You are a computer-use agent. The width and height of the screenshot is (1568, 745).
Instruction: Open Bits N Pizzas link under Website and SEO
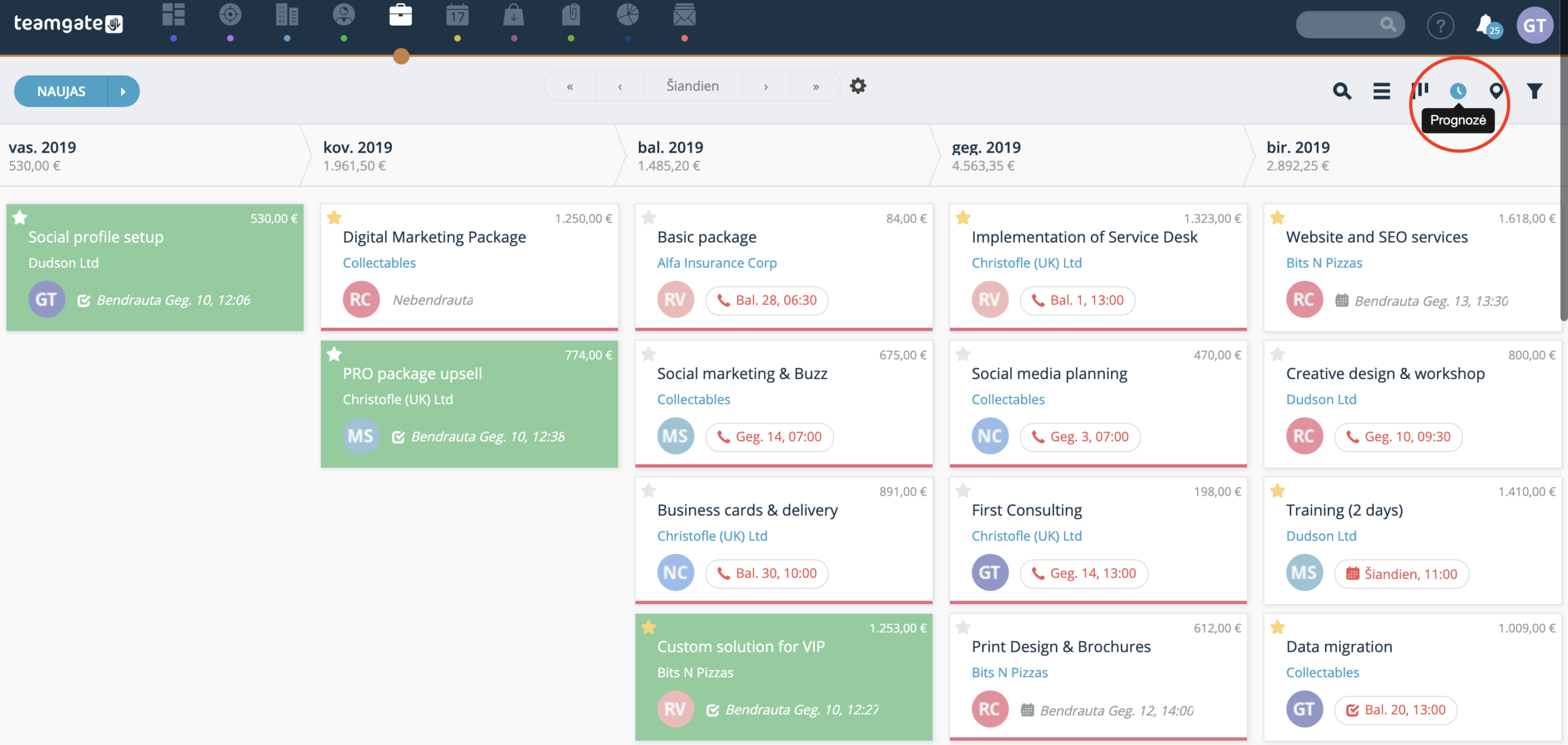(x=1324, y=263)
